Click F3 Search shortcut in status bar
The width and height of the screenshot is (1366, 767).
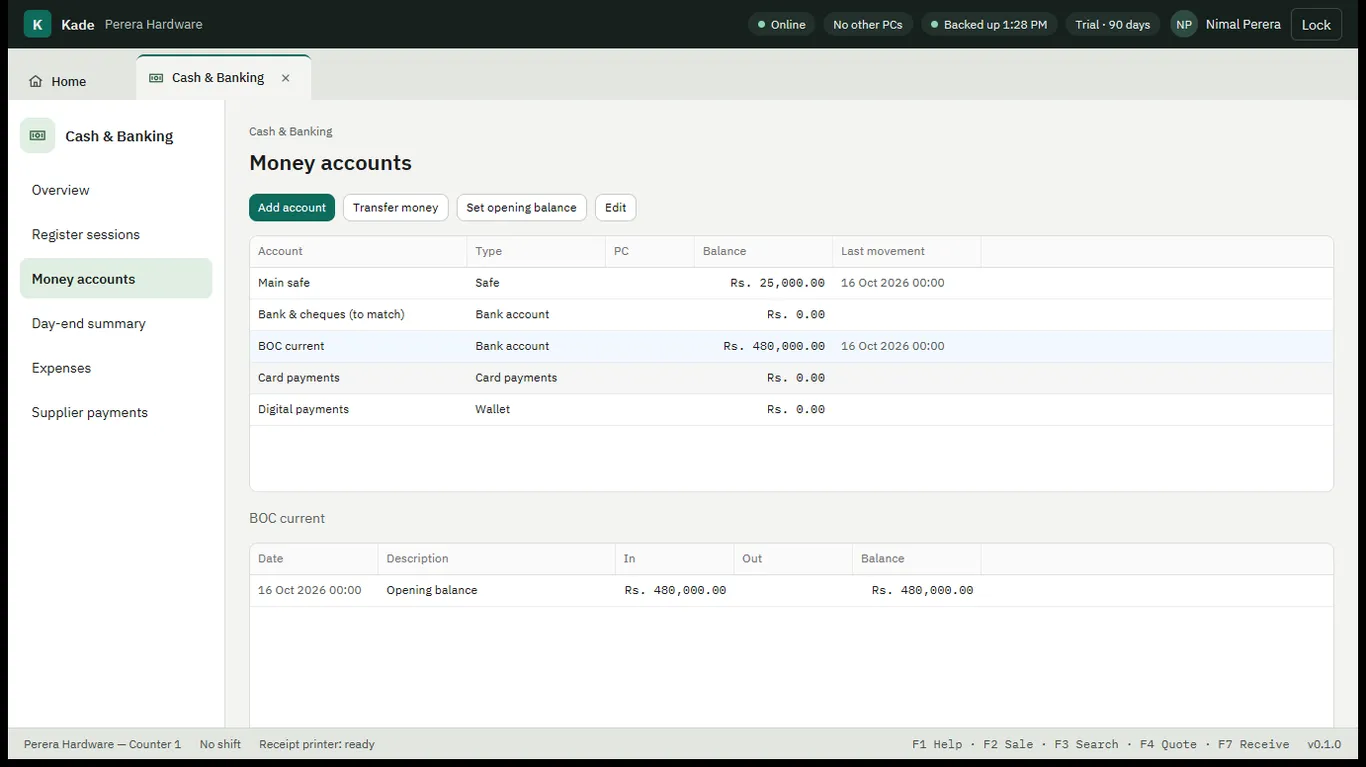(1086, 745)
